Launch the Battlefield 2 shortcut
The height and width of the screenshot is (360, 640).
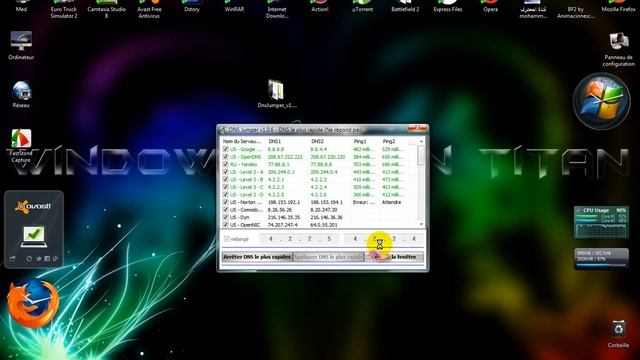405,6
